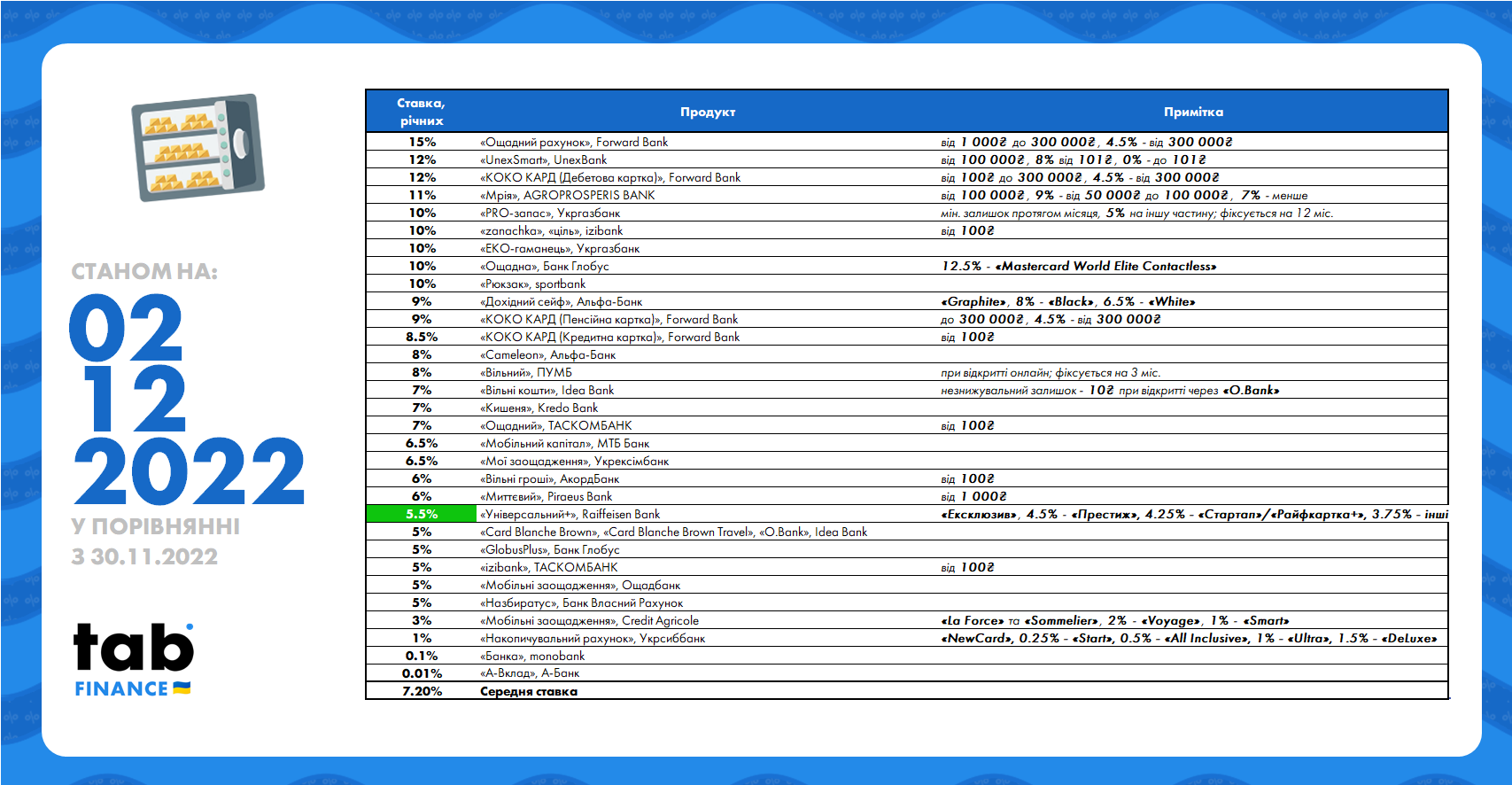The height and width of the screenshot is (785, 1512).
Task: Click '«zanachka», «ціль», izibank' product
Action: pyautogui.click(x=551, y=230)
